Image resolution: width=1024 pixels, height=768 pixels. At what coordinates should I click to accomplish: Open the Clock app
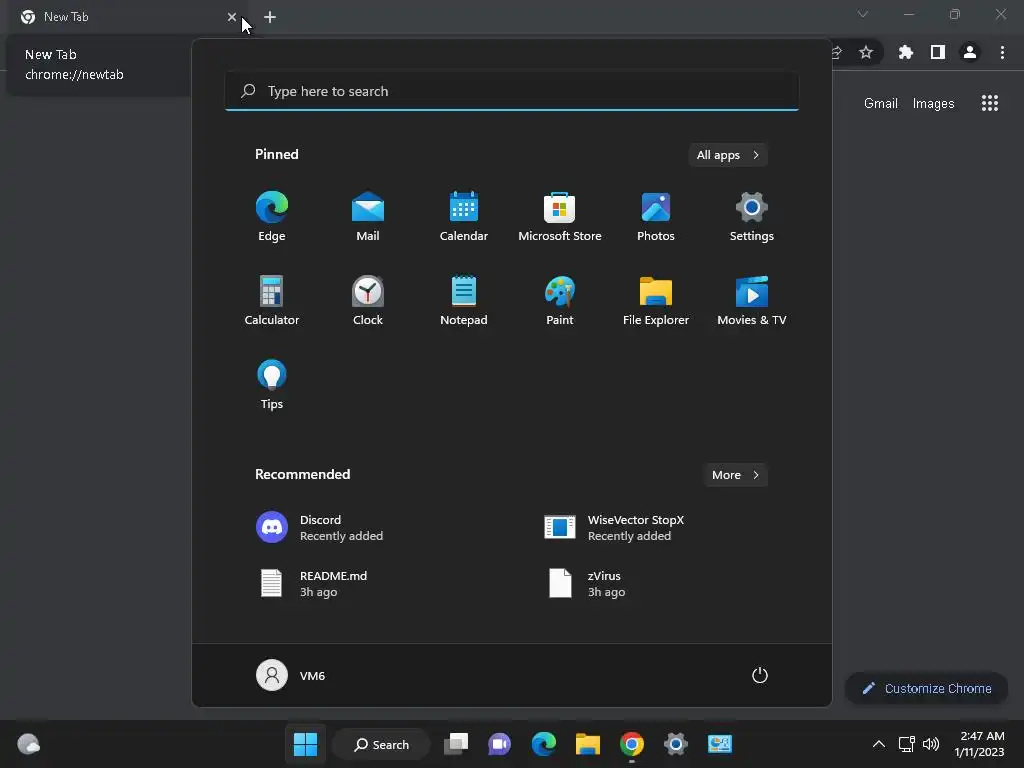click(x=368, y=300)
